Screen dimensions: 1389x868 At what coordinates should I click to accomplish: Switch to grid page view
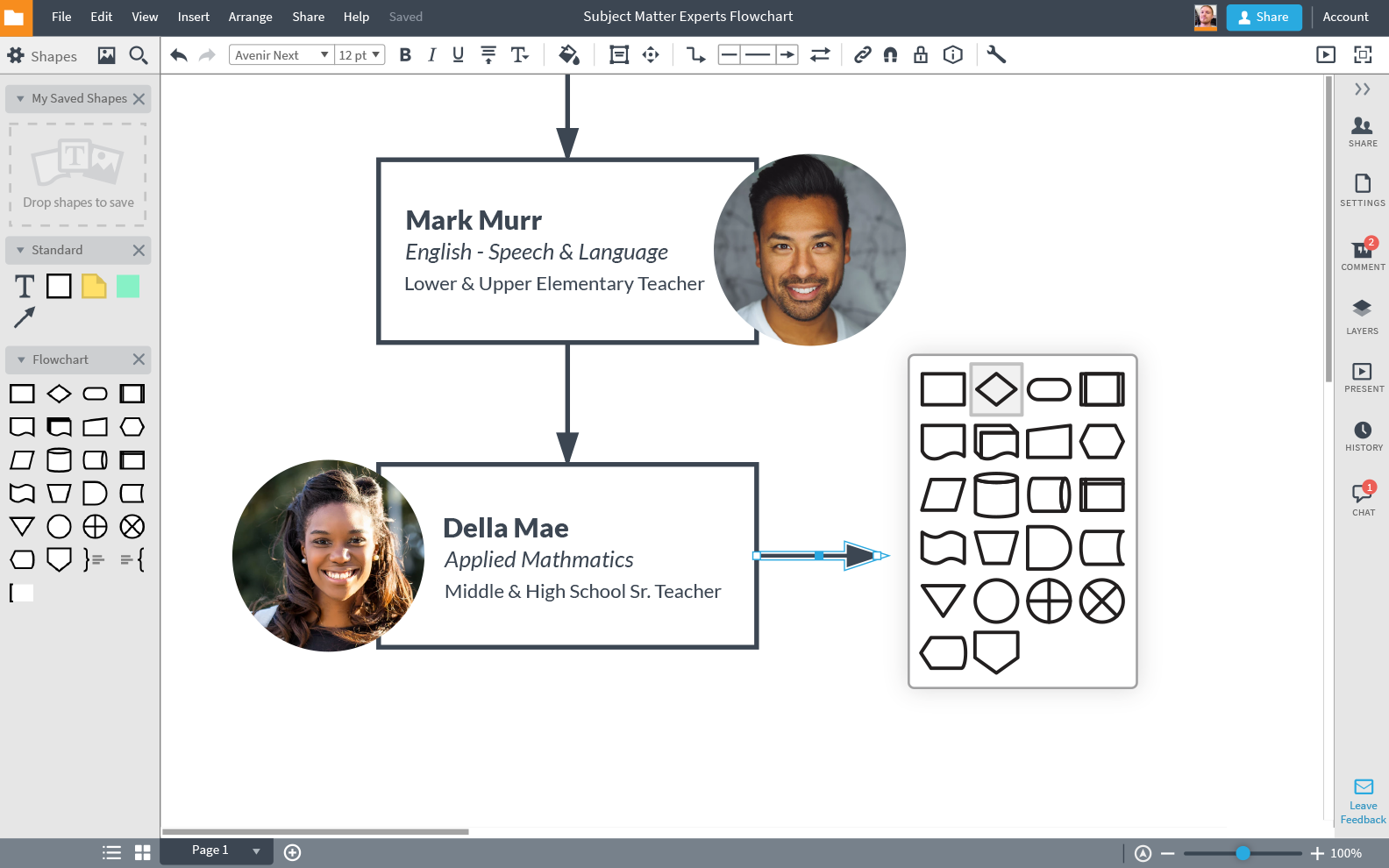tap(143, 853)
